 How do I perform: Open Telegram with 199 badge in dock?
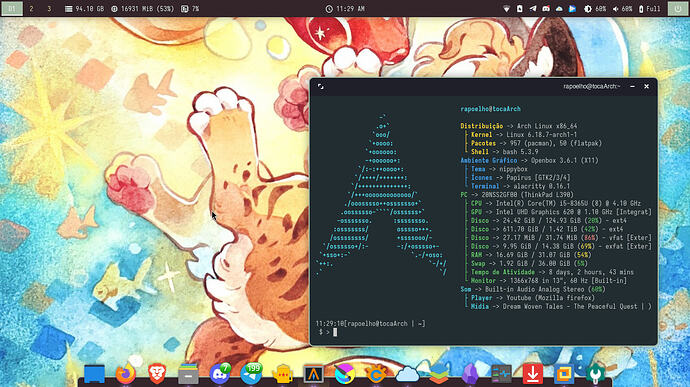[x=251, y=374]
